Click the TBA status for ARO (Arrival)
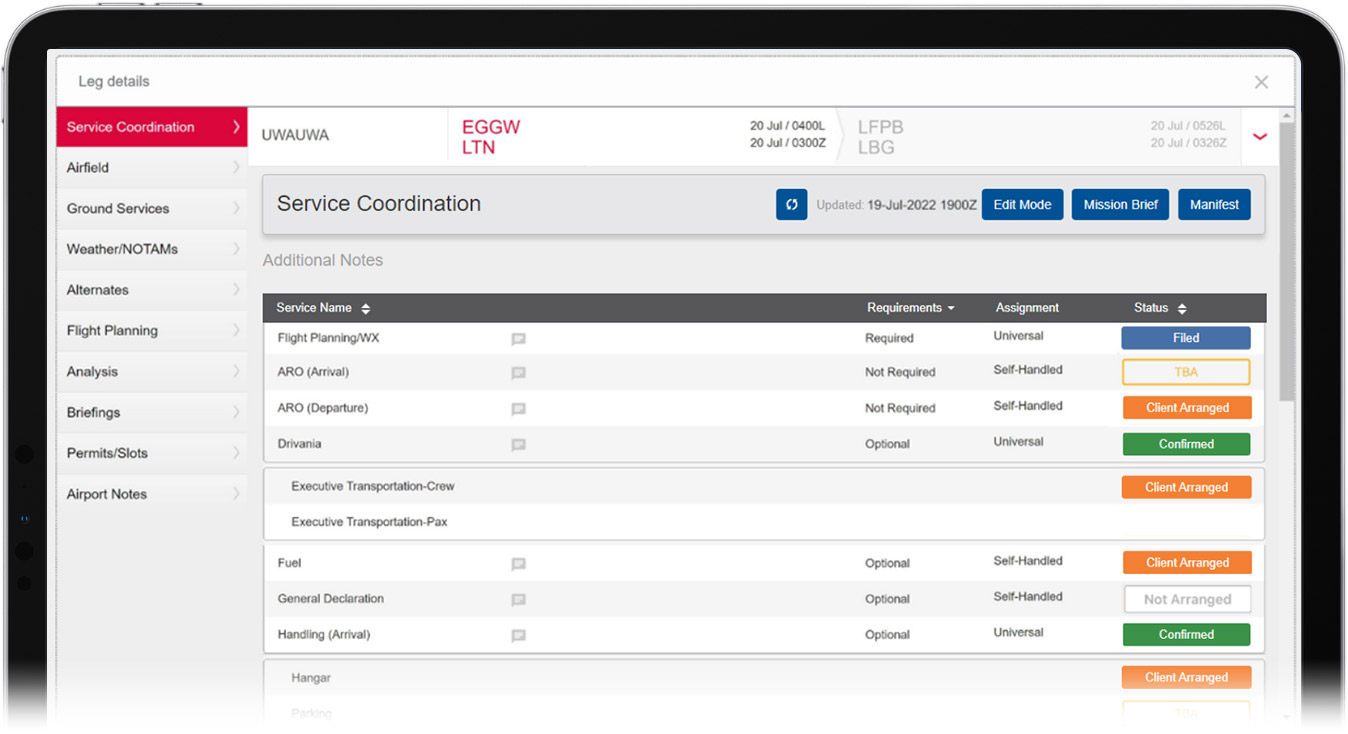Image resolution: width=1348 pixels, height=734 pixels. click(1186, 372)
